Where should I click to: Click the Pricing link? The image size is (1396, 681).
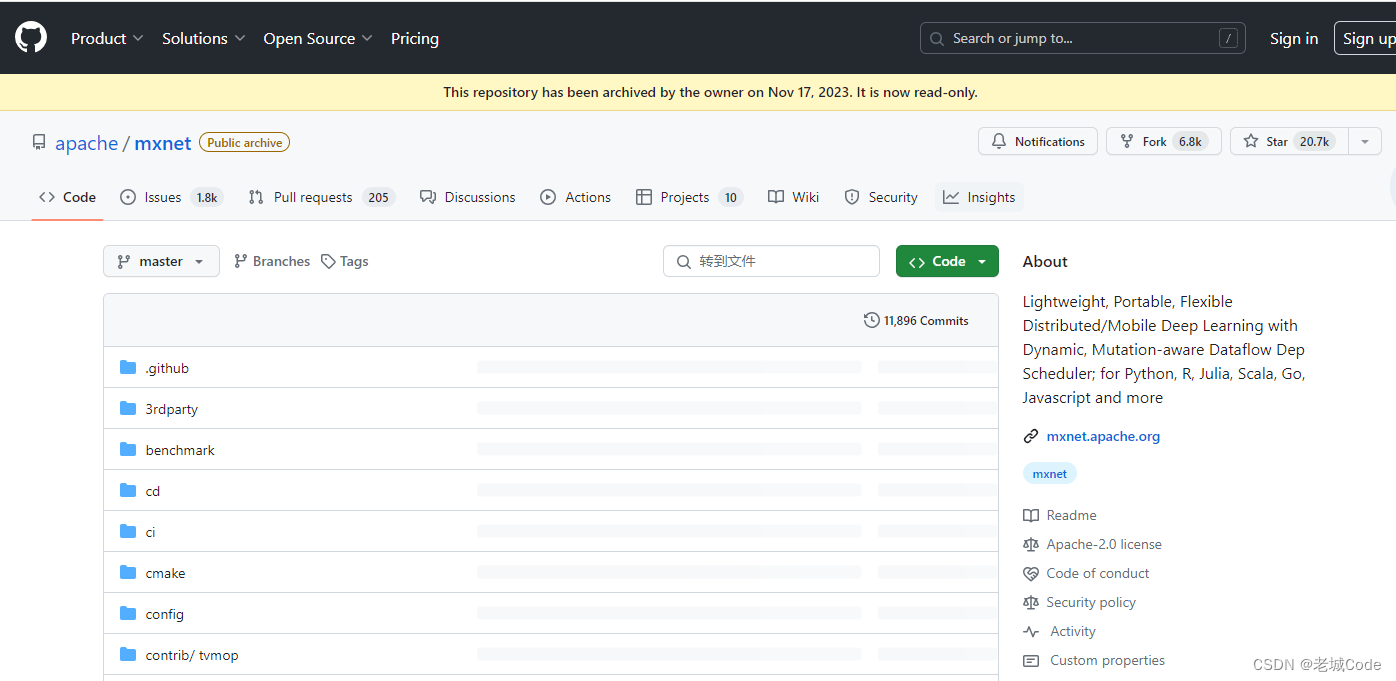(x=415, y=38)
